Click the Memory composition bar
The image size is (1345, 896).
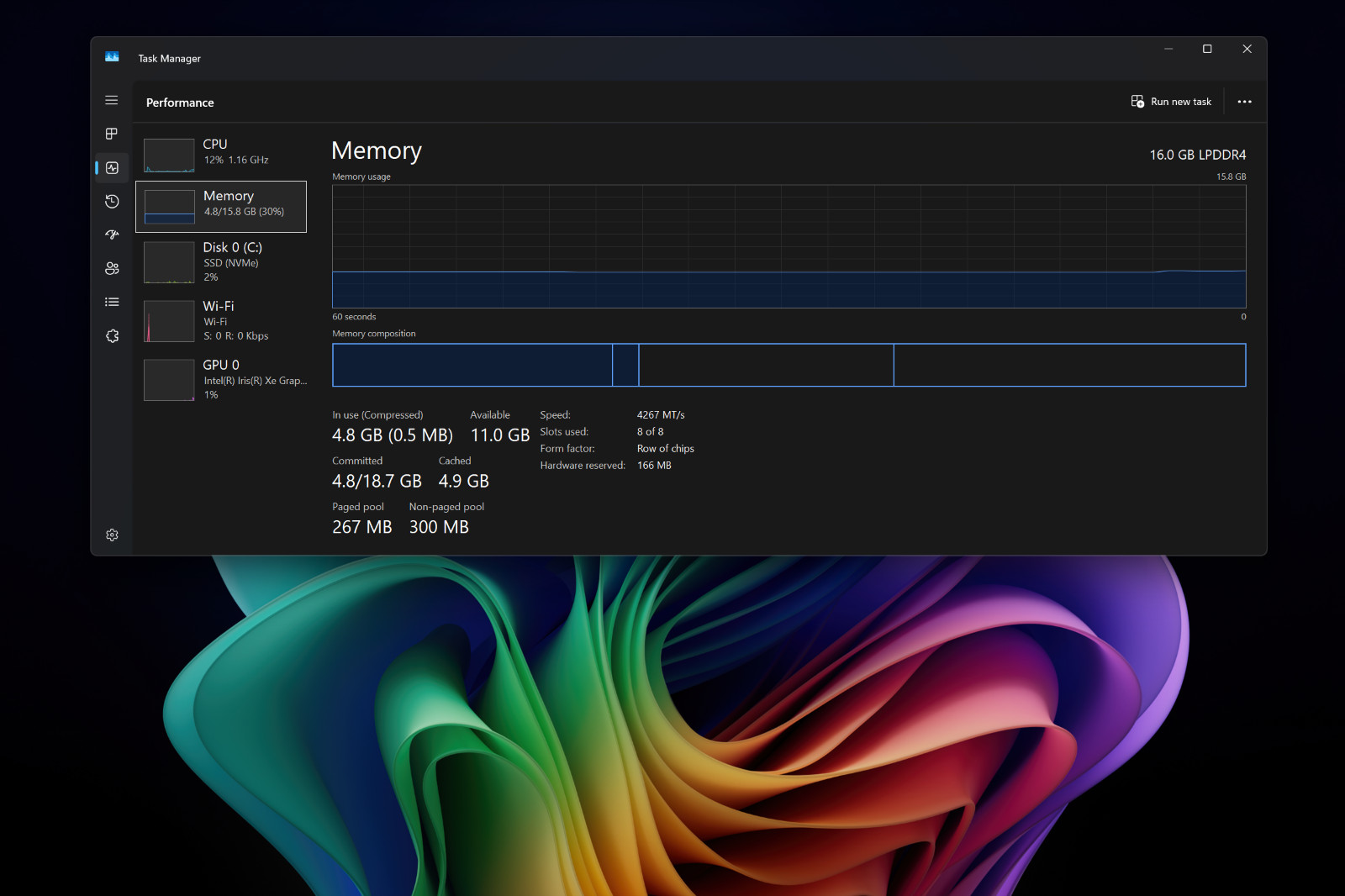coord(789,365)
